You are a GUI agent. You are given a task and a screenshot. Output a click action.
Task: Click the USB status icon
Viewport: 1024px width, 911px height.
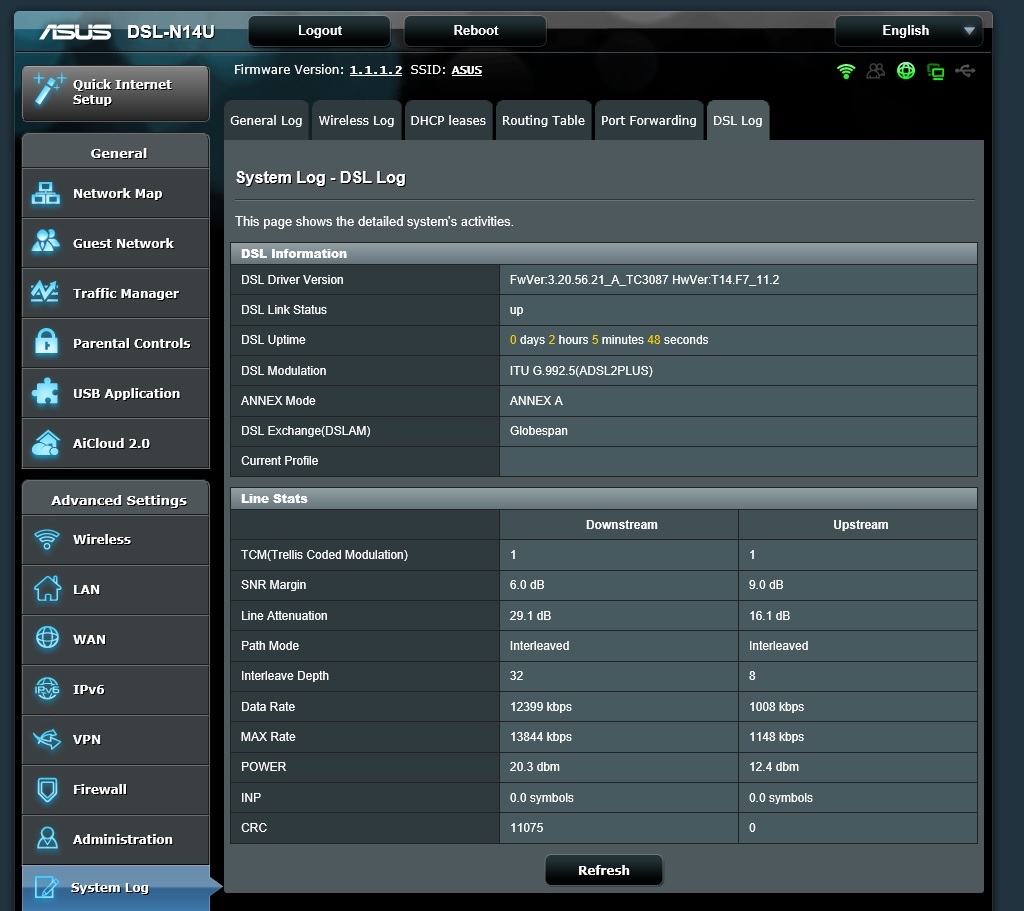coord(965,71)
